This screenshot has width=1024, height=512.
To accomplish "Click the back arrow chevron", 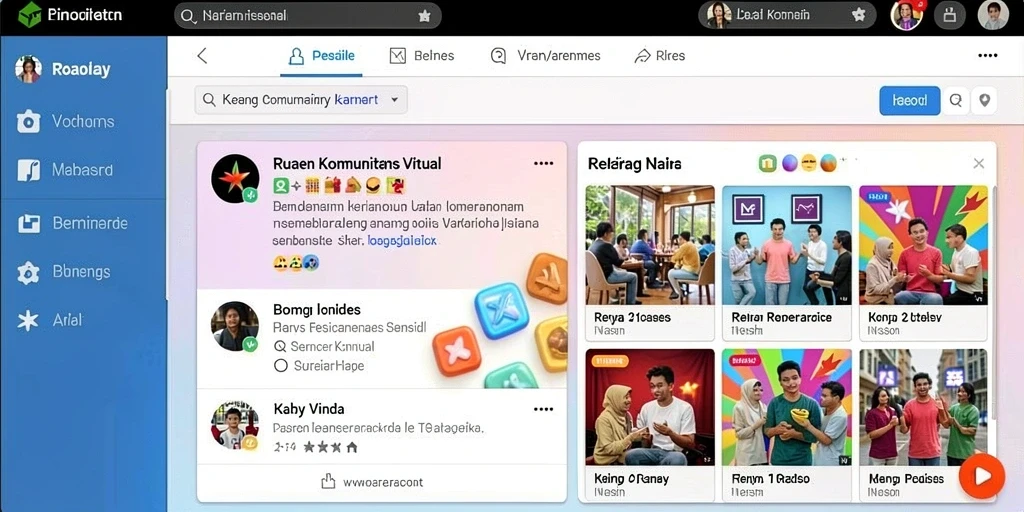I will click(x=202, y=56).
